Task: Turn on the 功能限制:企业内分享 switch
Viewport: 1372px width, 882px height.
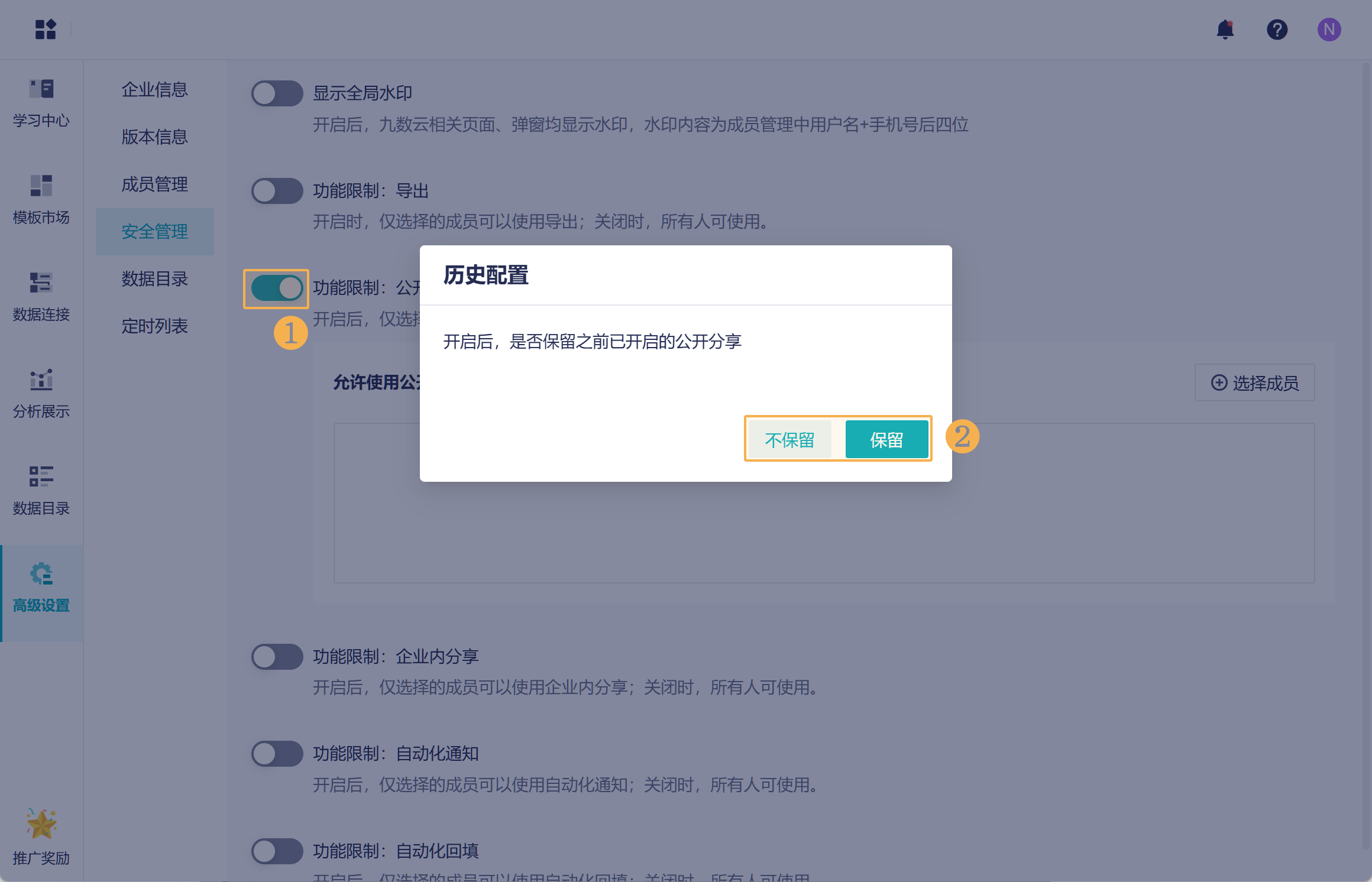Action: (x=277, y=656)
